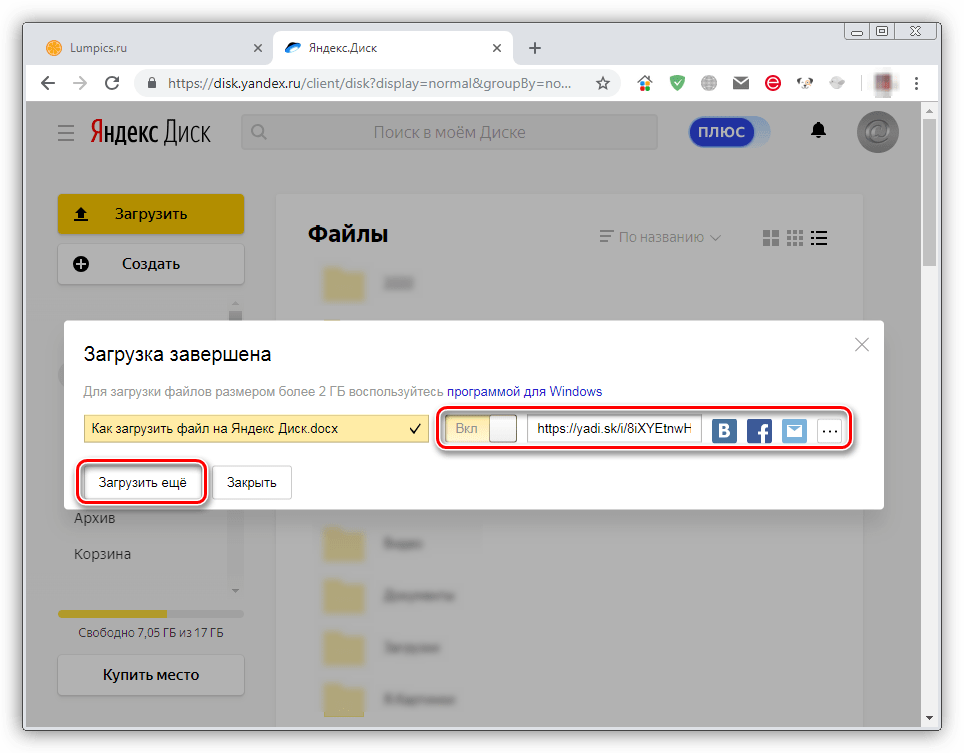Click browser Forward arrow

coord(80,83)
